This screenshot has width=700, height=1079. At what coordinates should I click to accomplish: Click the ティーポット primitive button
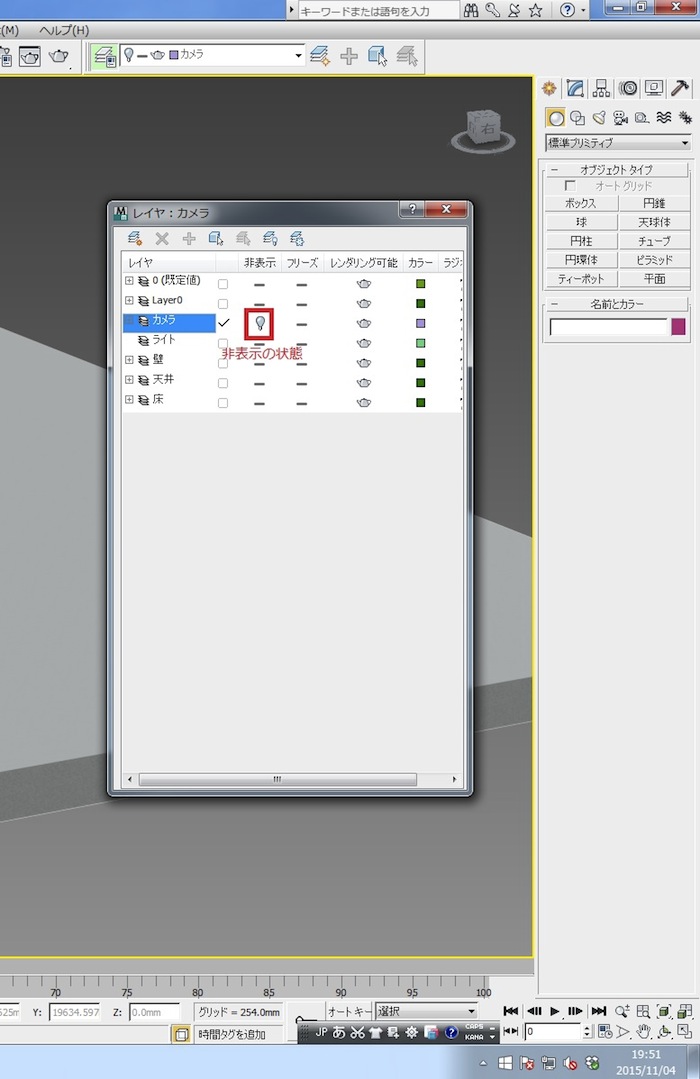(x=580, y=279)
